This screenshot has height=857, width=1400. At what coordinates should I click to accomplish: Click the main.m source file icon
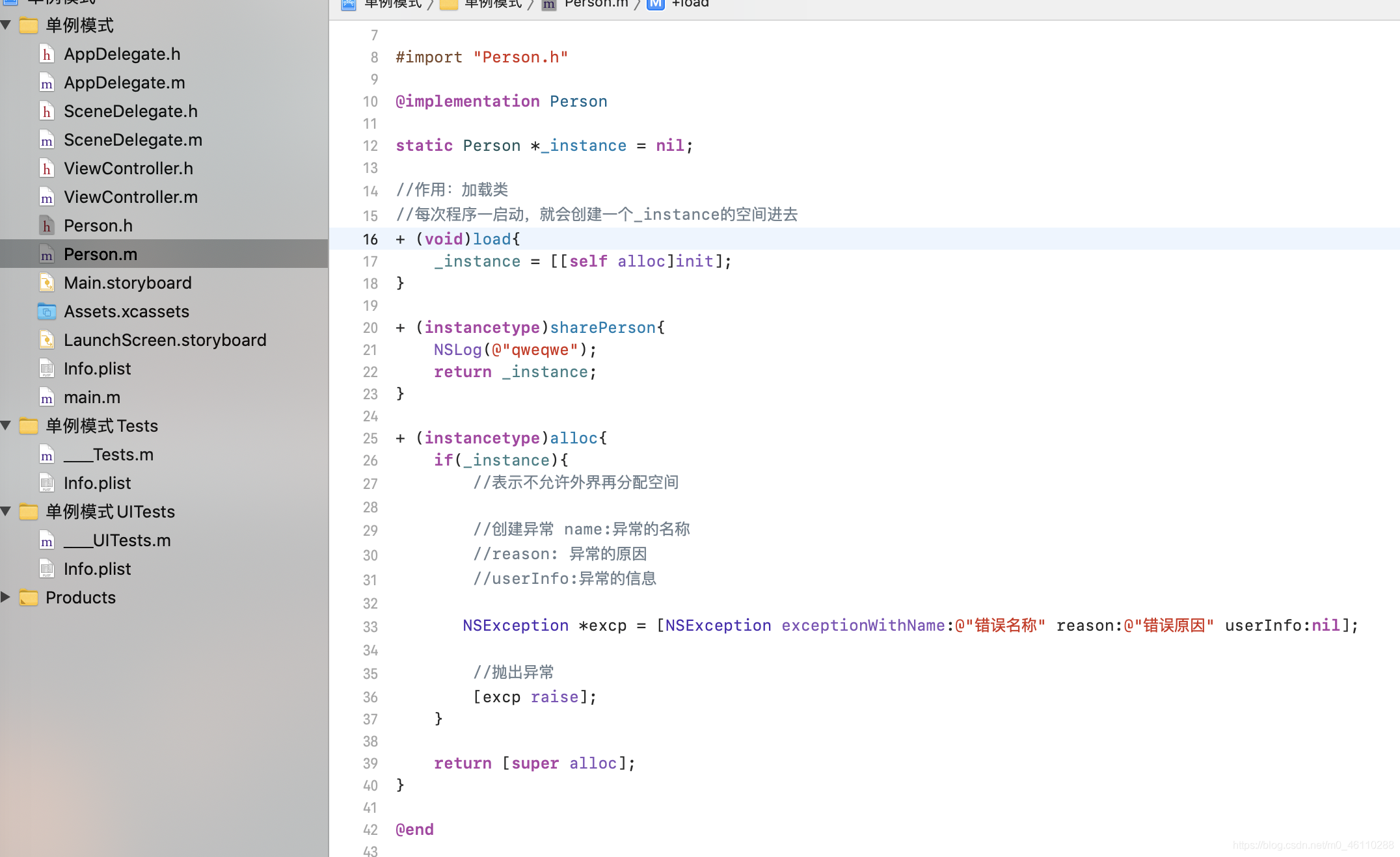[47, 397]
